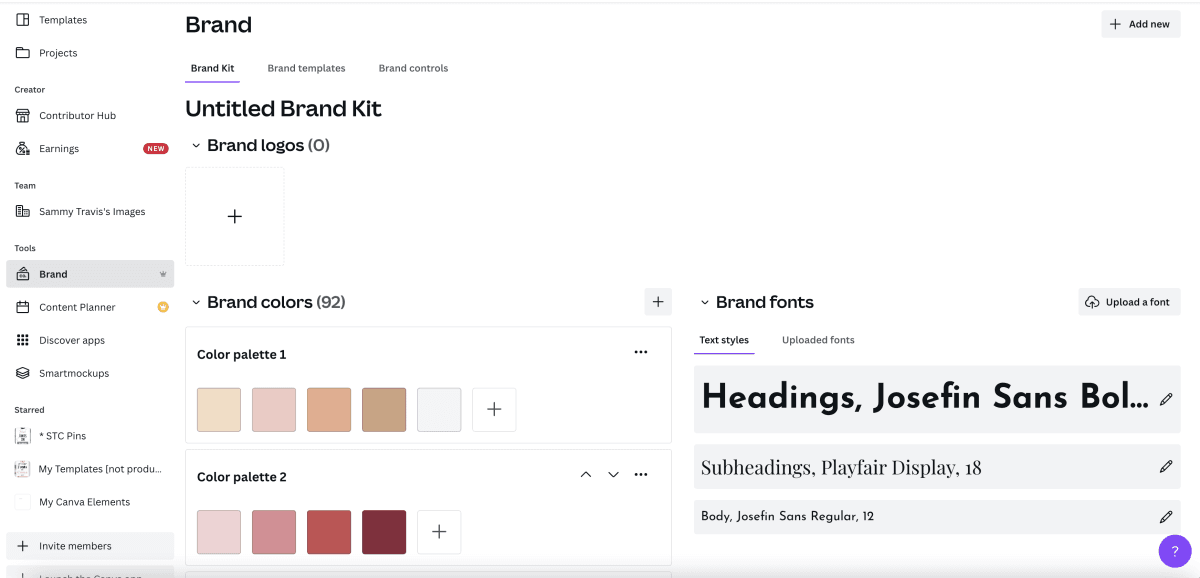
Task: Switch to the Brand Kit tab
Action: click(x=212, y=69)
